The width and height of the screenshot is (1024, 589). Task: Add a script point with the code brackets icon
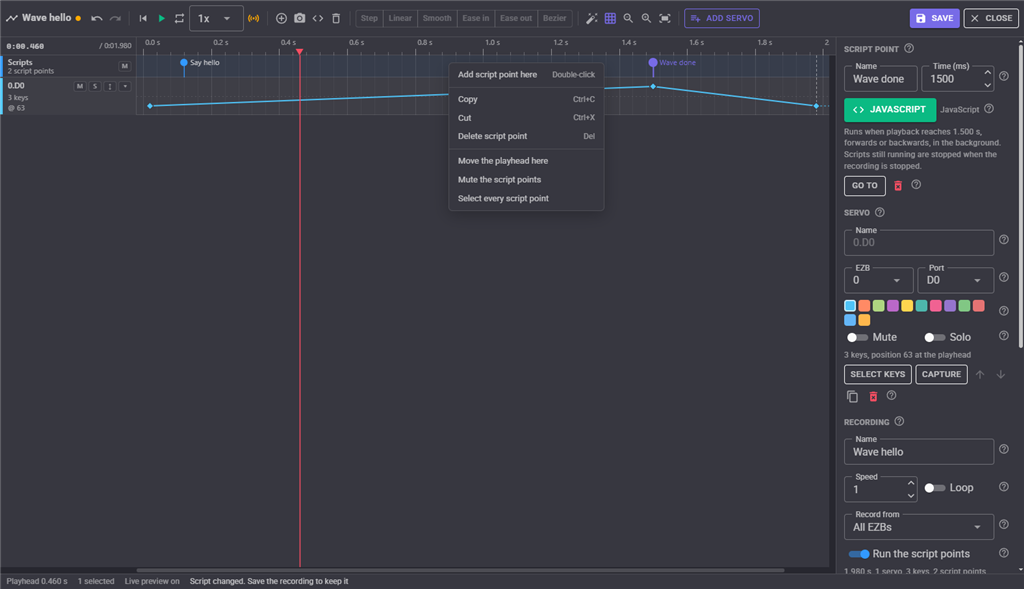pyautogui.click(x=318, y=18)
